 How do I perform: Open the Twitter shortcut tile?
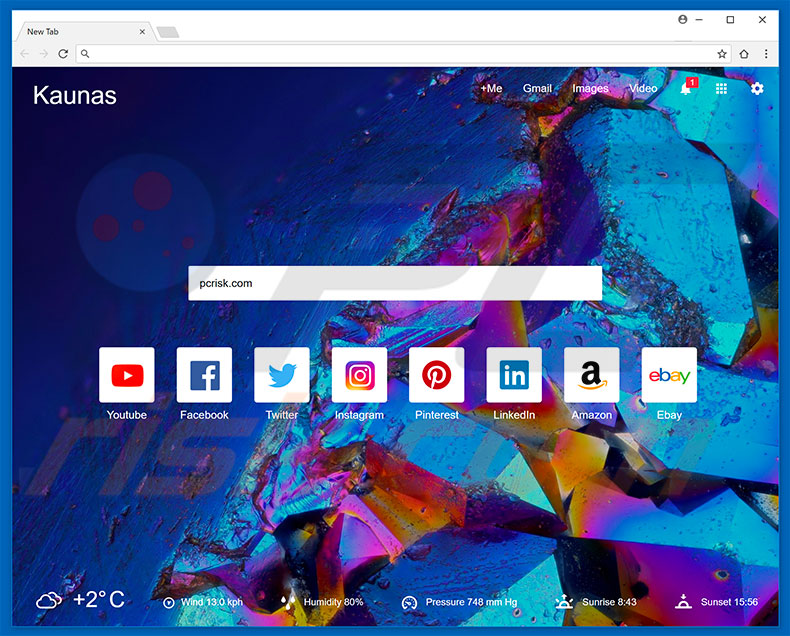point(282,375)
